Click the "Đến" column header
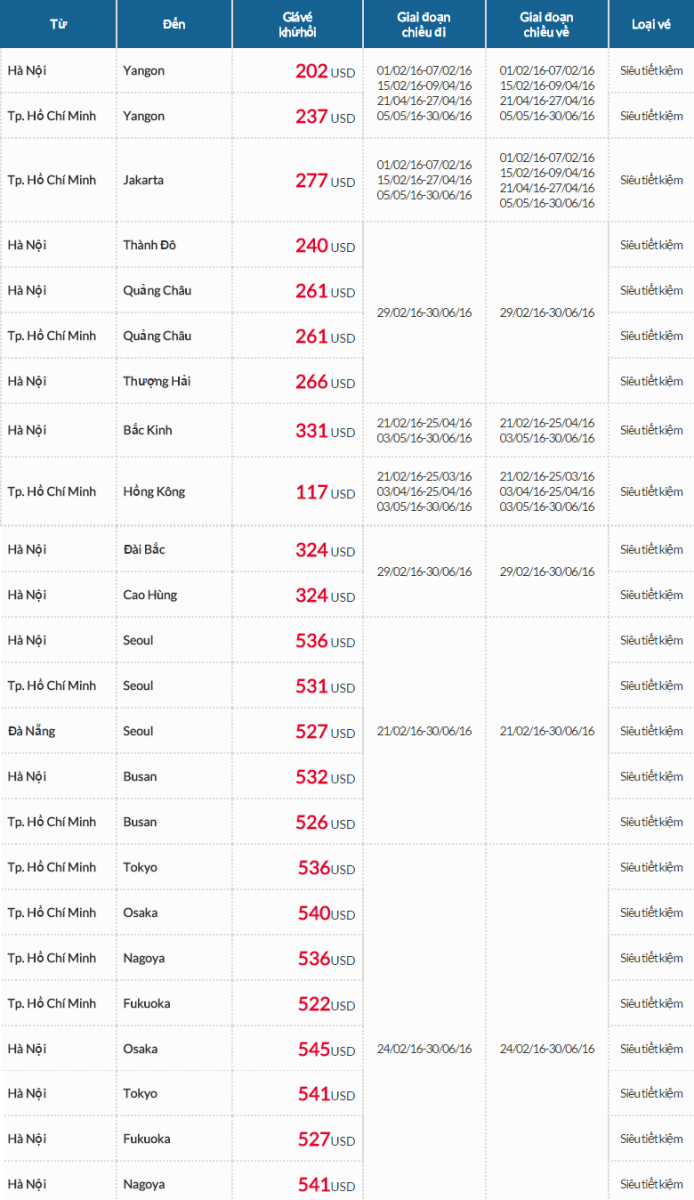694x1200 pixels. [174, 24]
